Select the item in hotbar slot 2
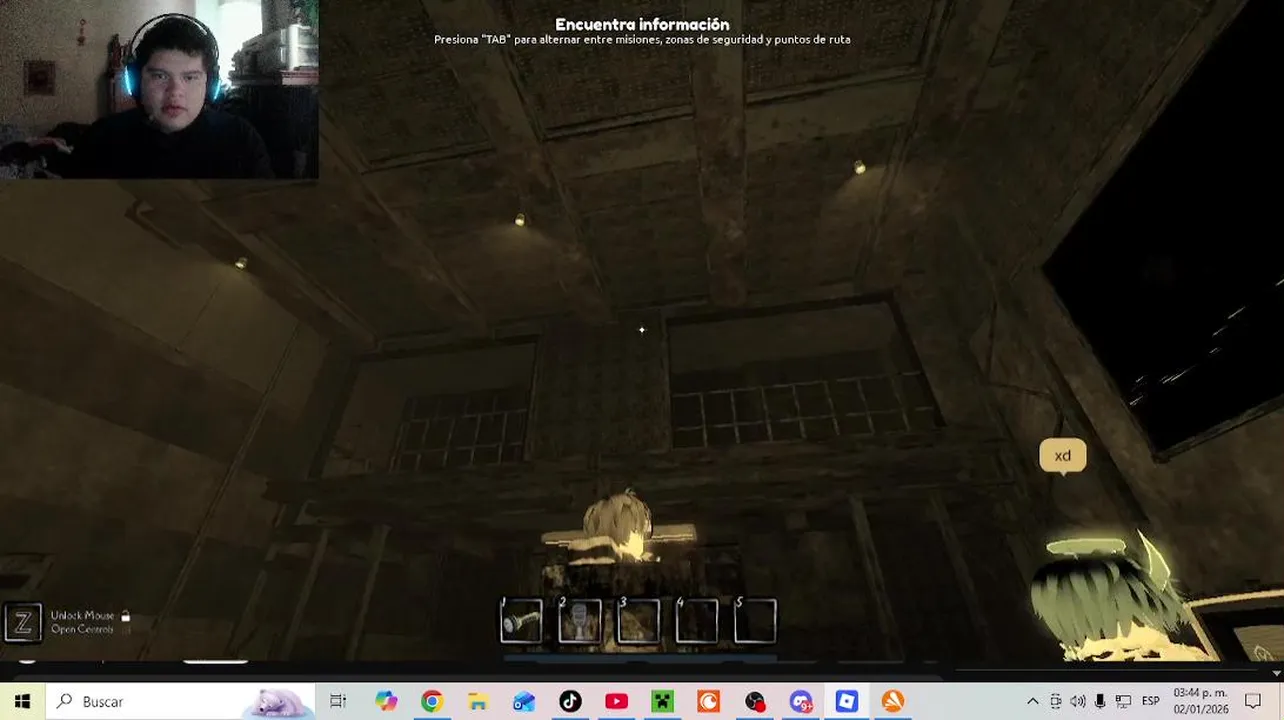The image size is (1284, 720). pyautogui.click(x=580, y=621)
